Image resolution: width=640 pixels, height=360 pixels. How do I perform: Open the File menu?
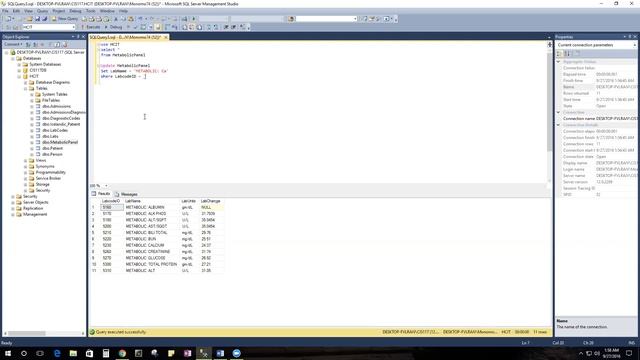pos(5,11)
